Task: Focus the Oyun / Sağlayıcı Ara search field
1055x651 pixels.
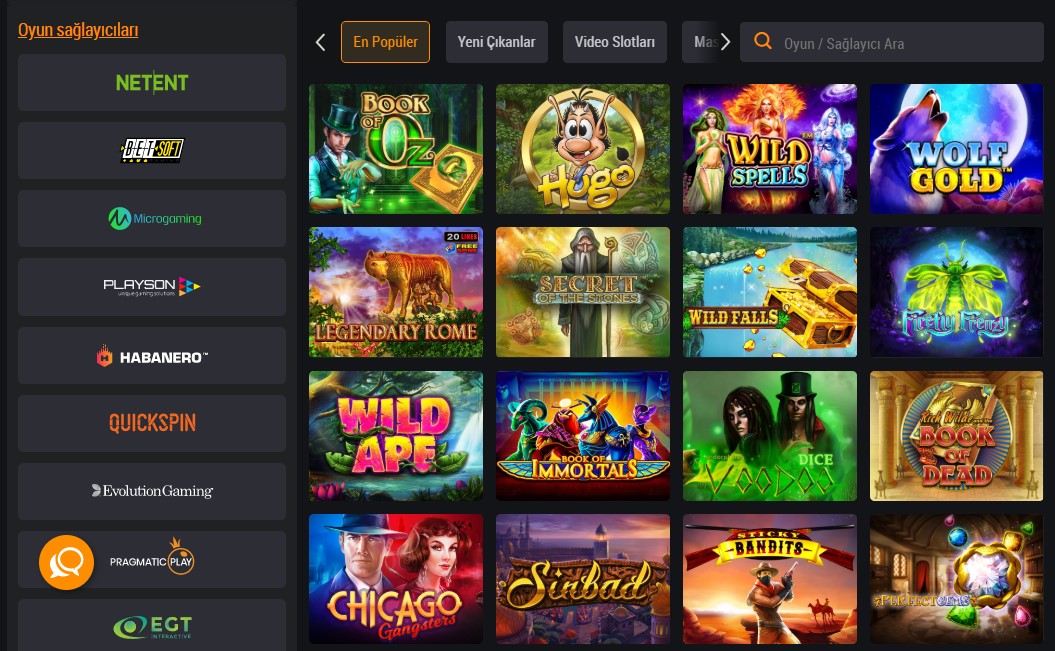Action: pyautogui.click(x=892, y=42)
